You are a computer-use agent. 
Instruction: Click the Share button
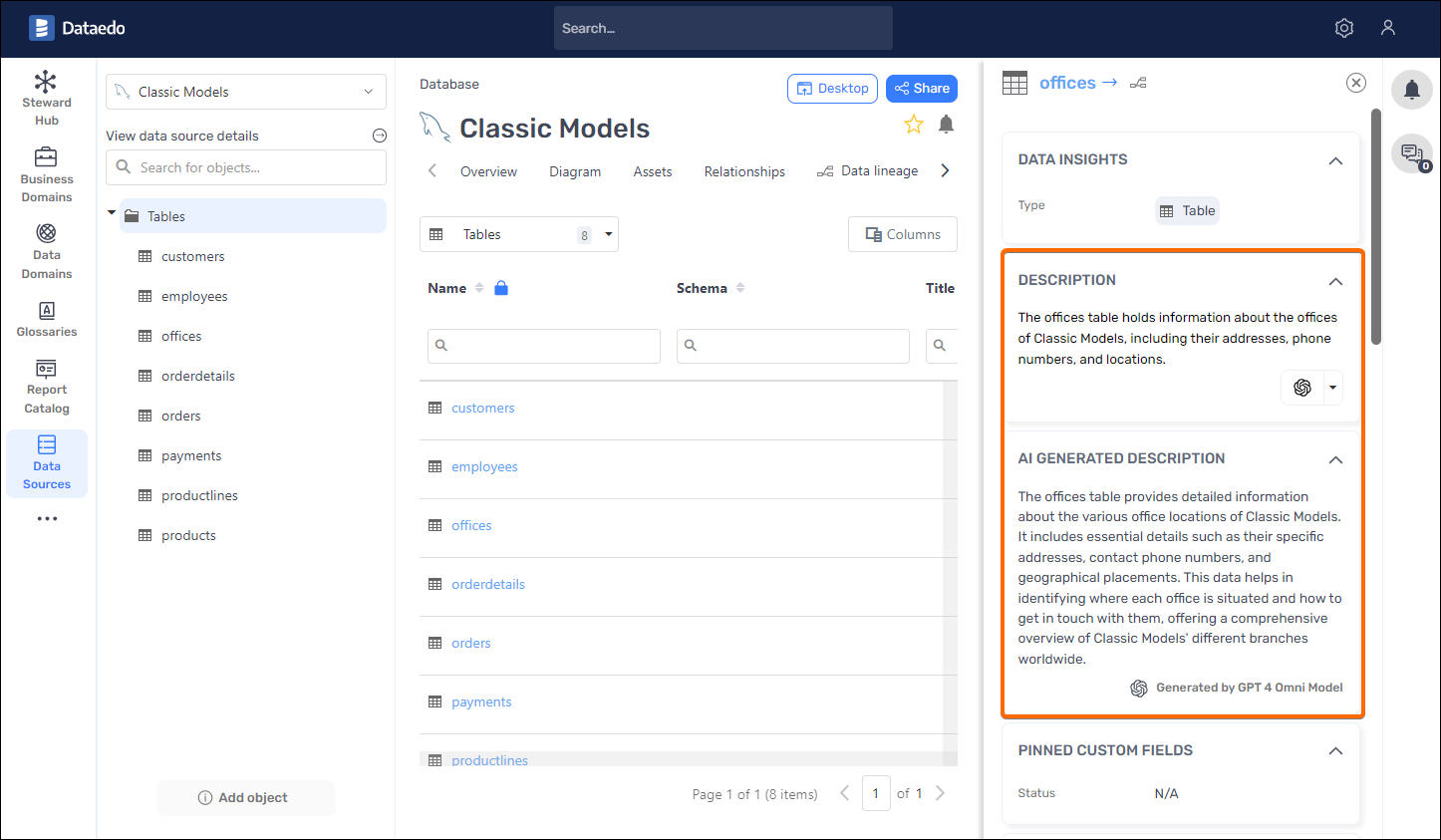pos(922,89)
